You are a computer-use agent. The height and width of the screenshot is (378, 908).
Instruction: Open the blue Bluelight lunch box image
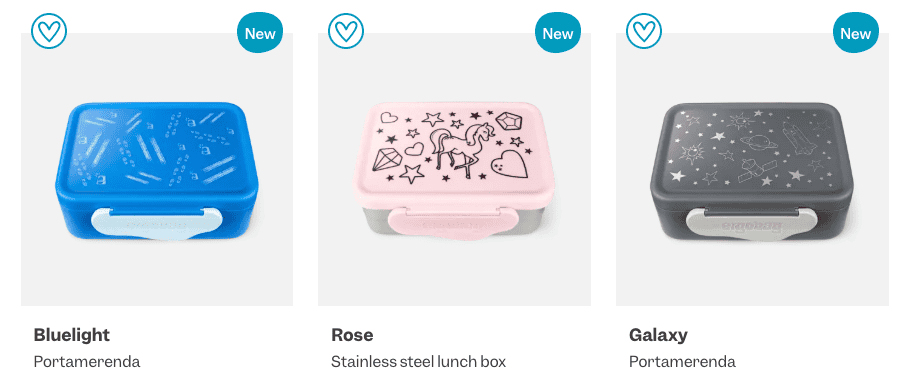tap(157, 171)
